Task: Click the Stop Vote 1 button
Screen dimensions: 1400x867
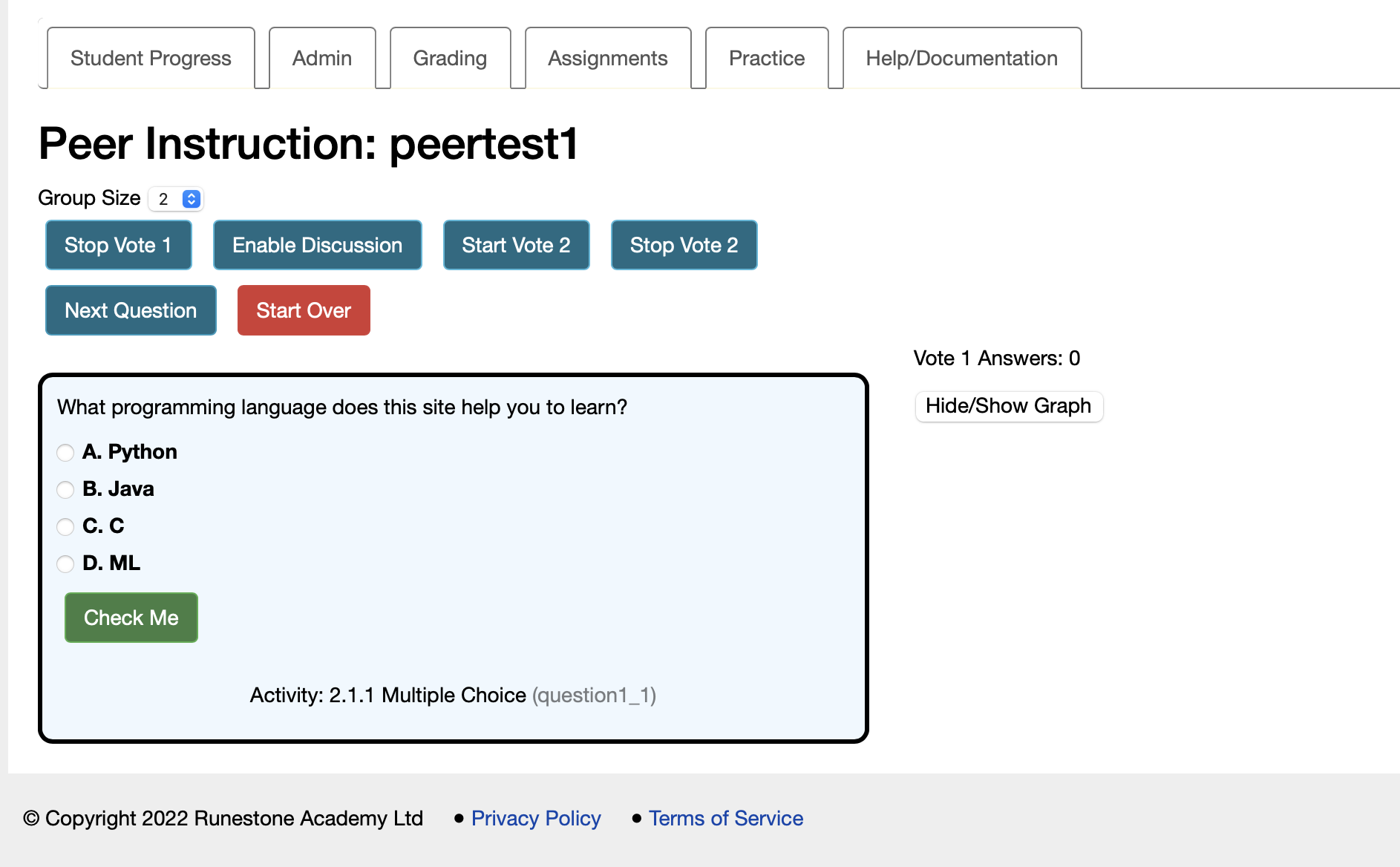Action: pos(119,245)
